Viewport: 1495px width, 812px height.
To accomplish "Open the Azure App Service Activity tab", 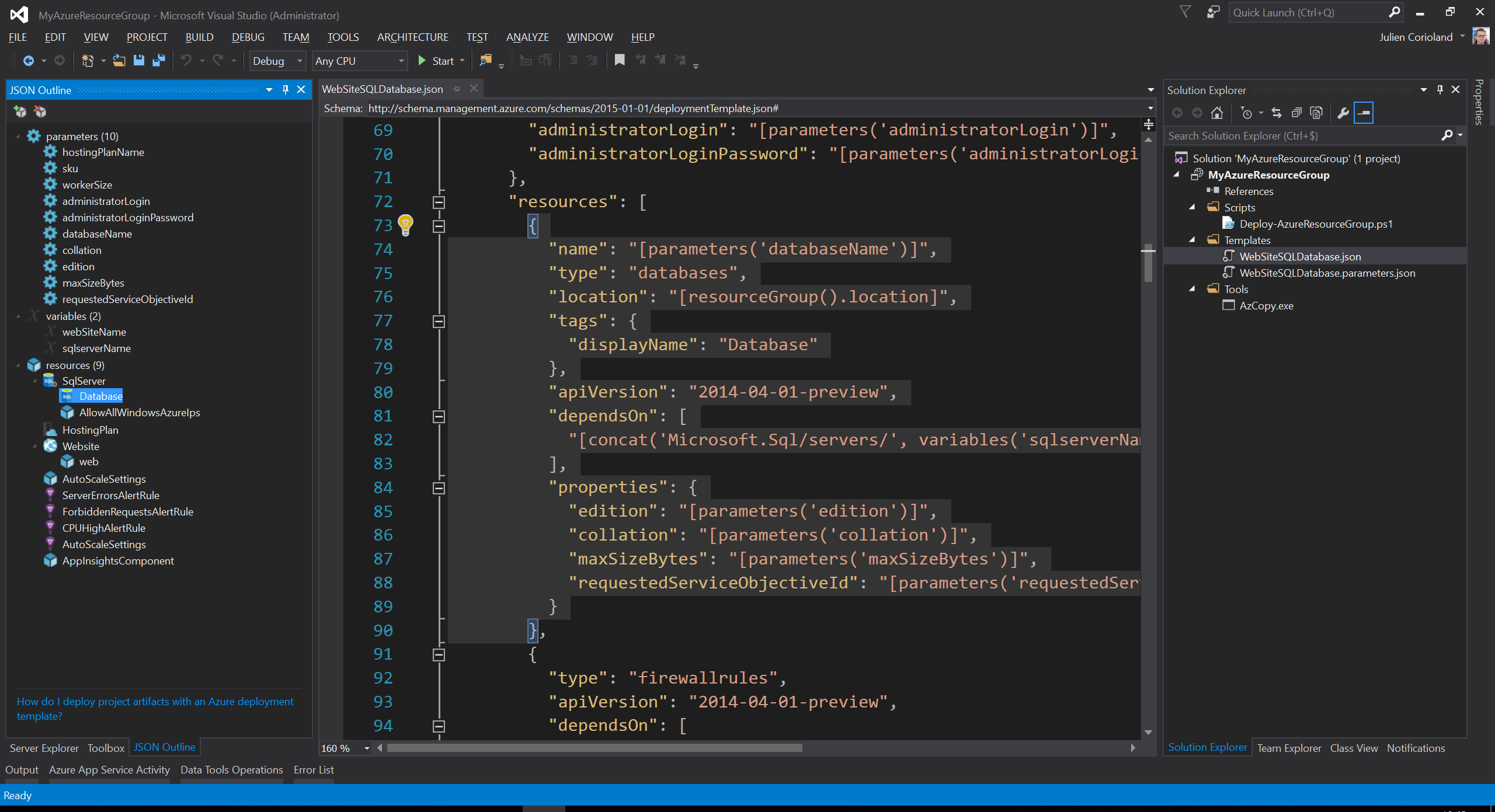I will tap(109, 769).
